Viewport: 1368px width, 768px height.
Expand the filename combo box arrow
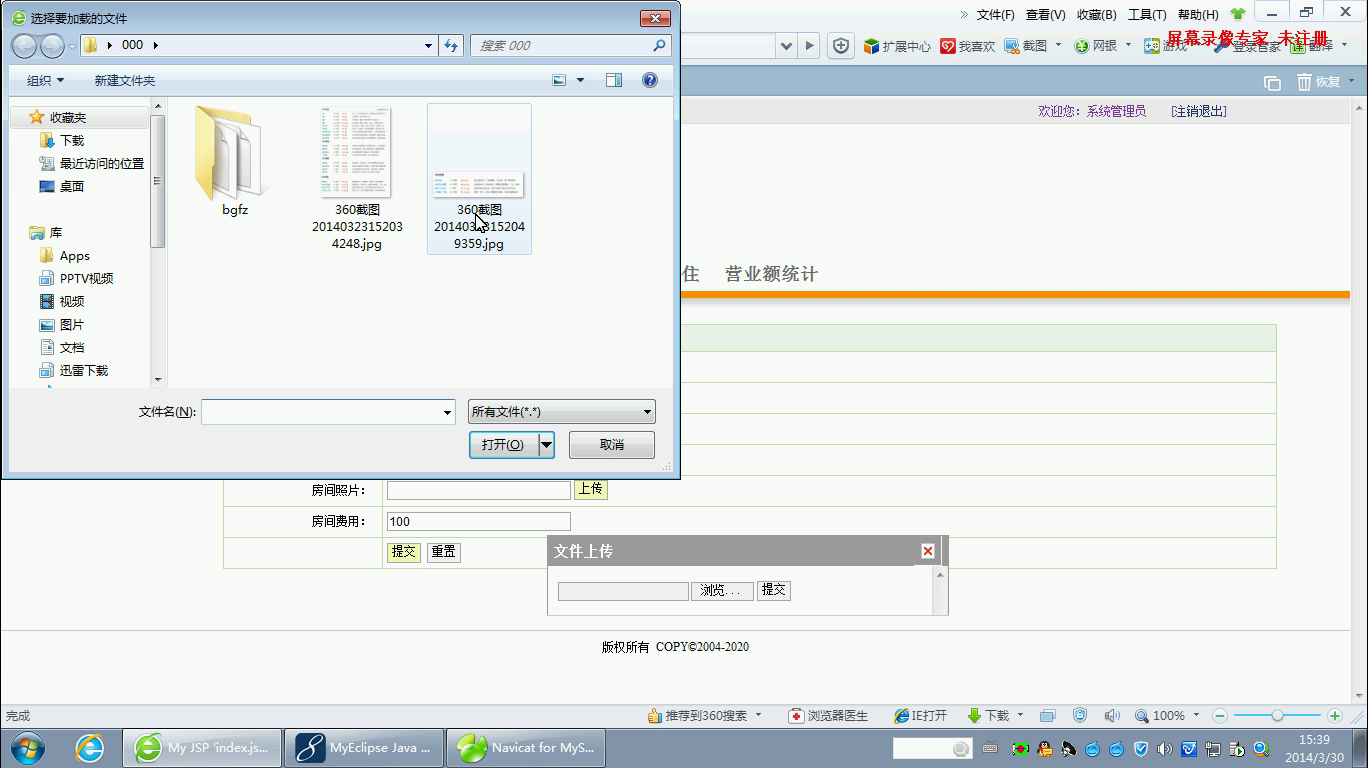447,412
